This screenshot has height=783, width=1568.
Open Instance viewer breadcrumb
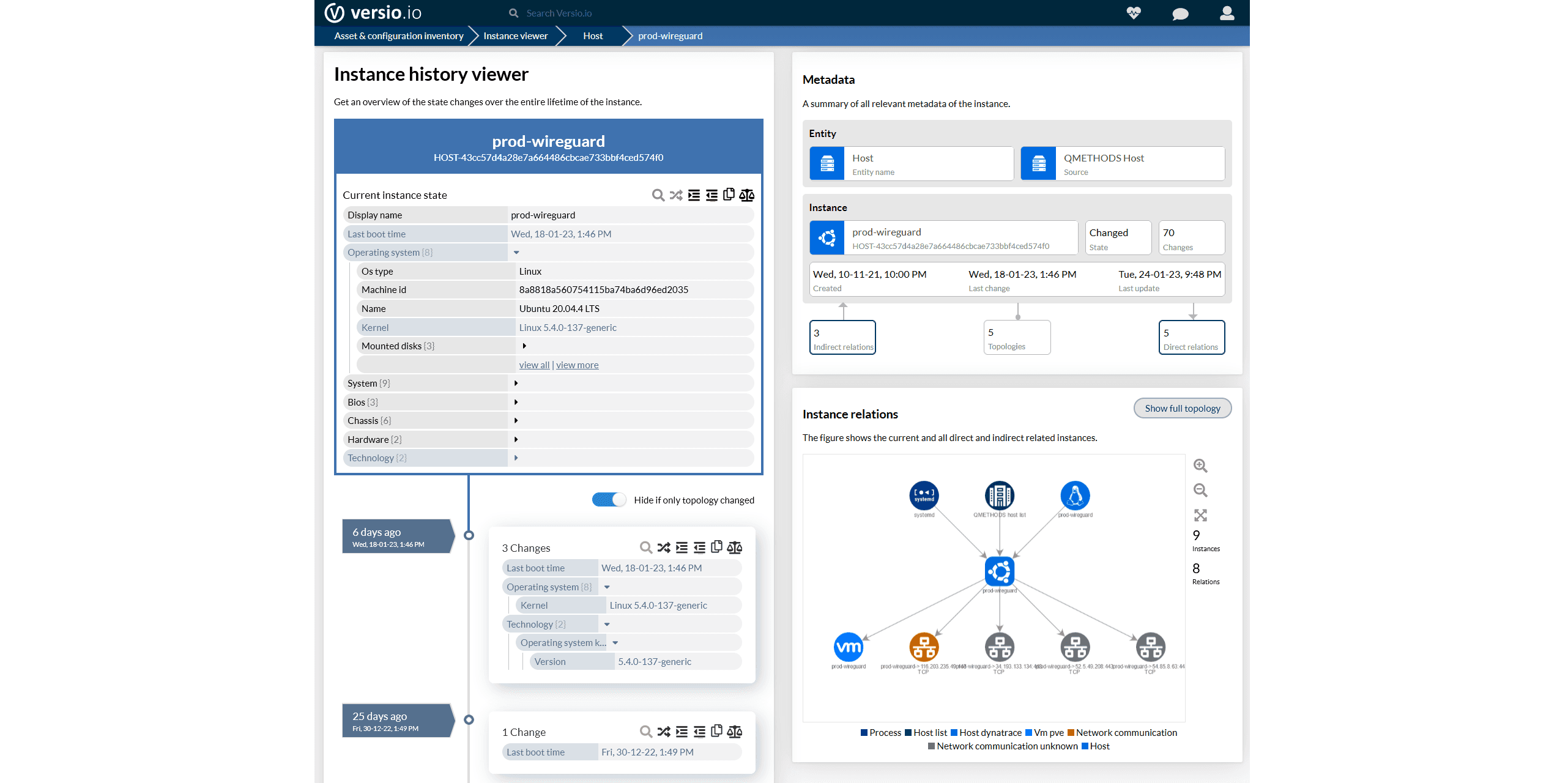click(515, 35)
